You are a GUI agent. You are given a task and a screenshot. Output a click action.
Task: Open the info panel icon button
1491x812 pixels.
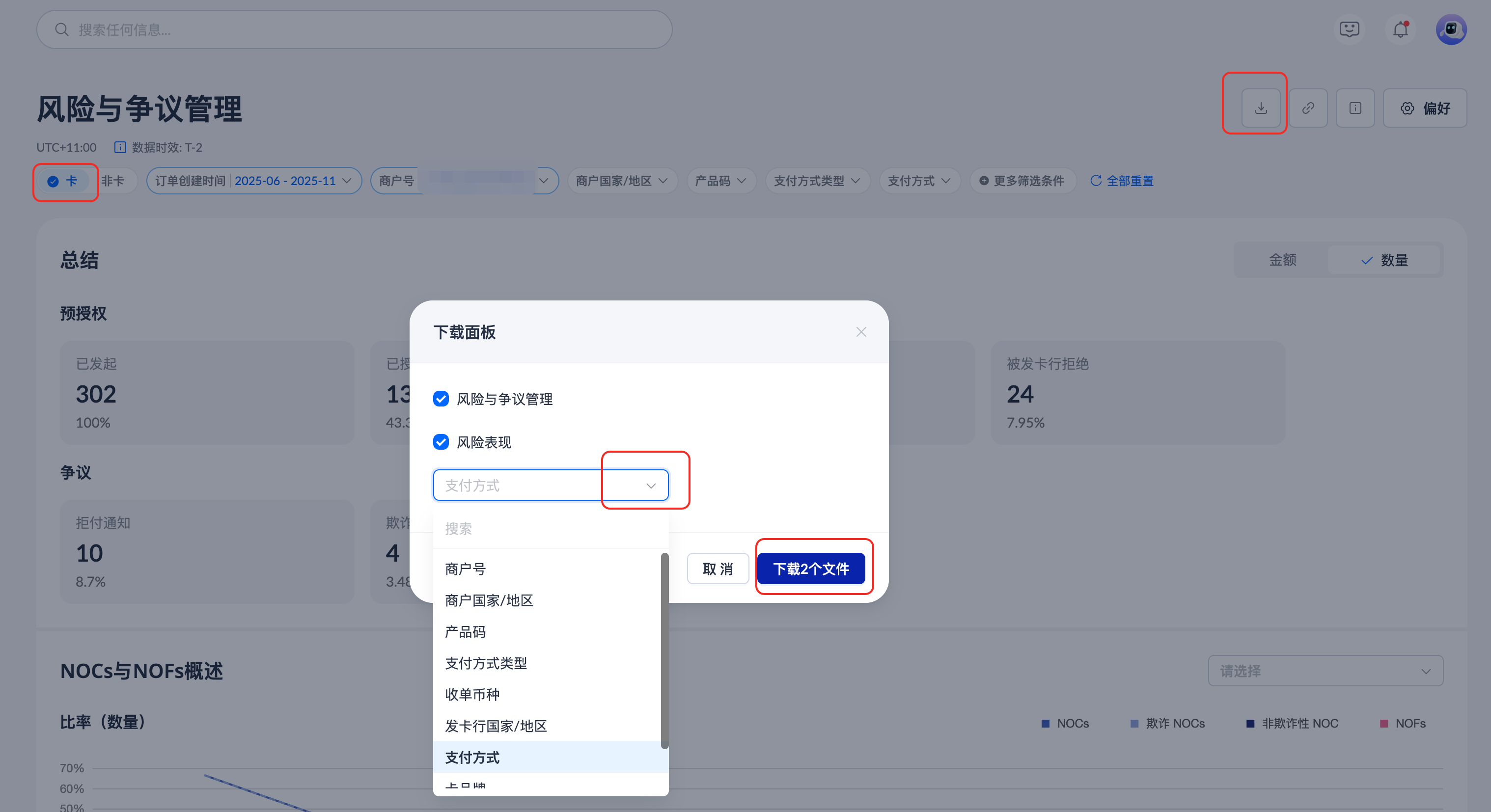coord(1355,108)
